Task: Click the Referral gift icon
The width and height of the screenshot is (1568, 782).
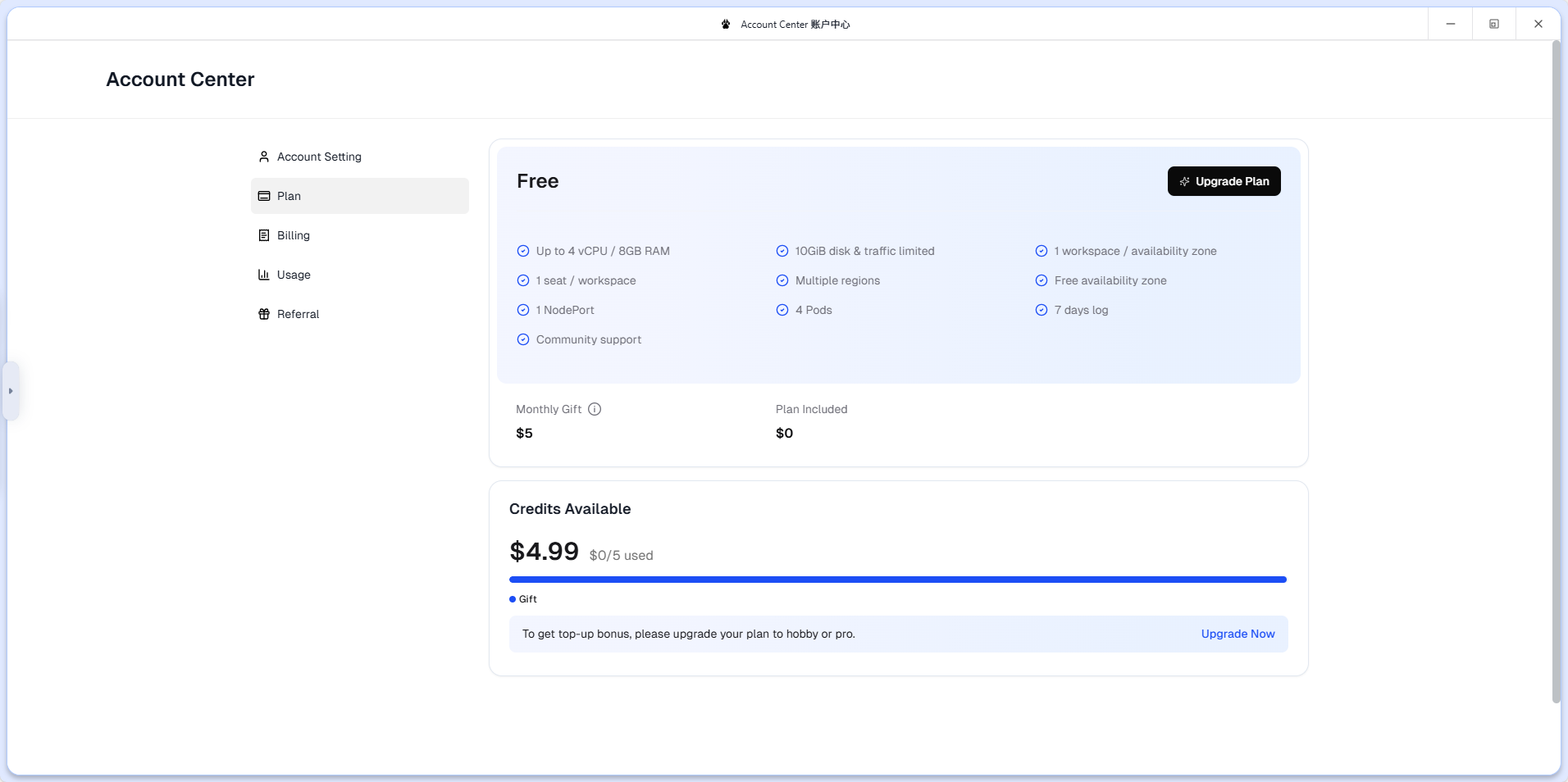Action: click(264, 314)
